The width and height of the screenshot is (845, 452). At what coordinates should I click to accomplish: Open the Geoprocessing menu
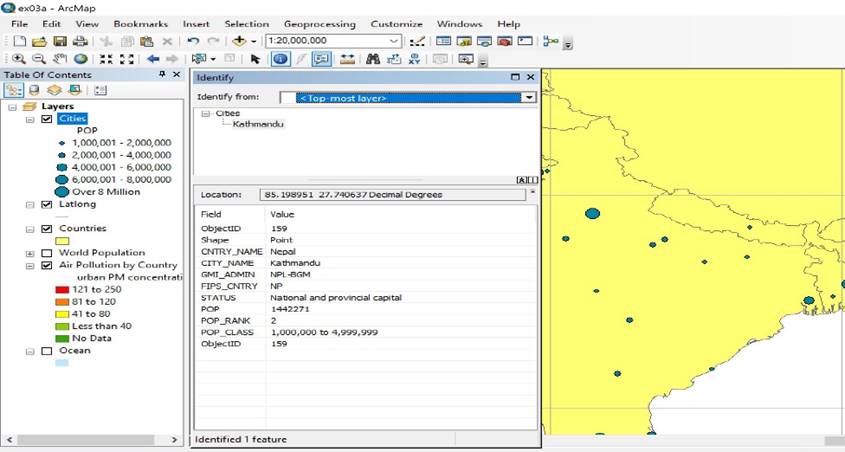pos(320,24)
